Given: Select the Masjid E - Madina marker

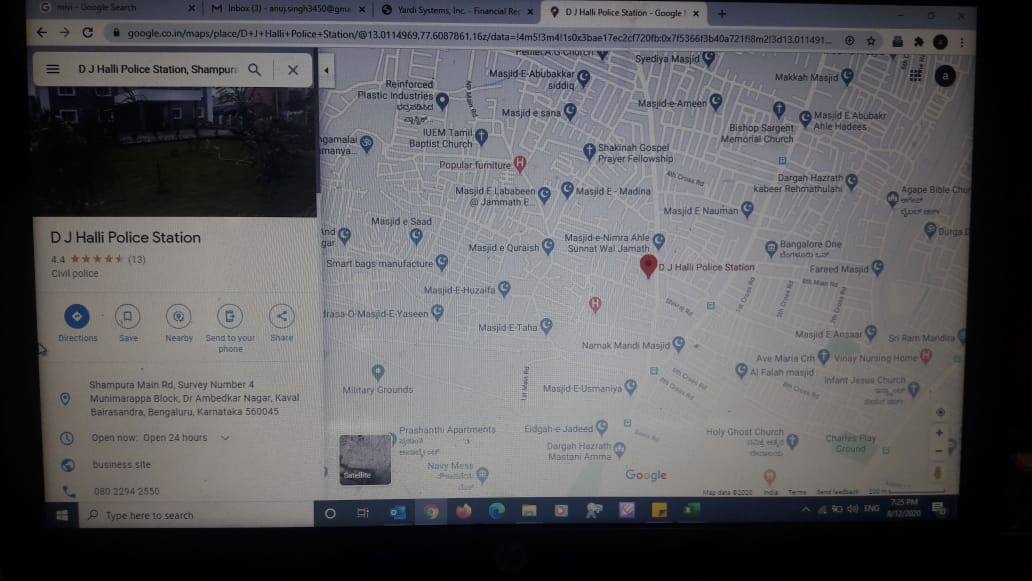Looking at the screenshot, I should click(x=567, y=190).
